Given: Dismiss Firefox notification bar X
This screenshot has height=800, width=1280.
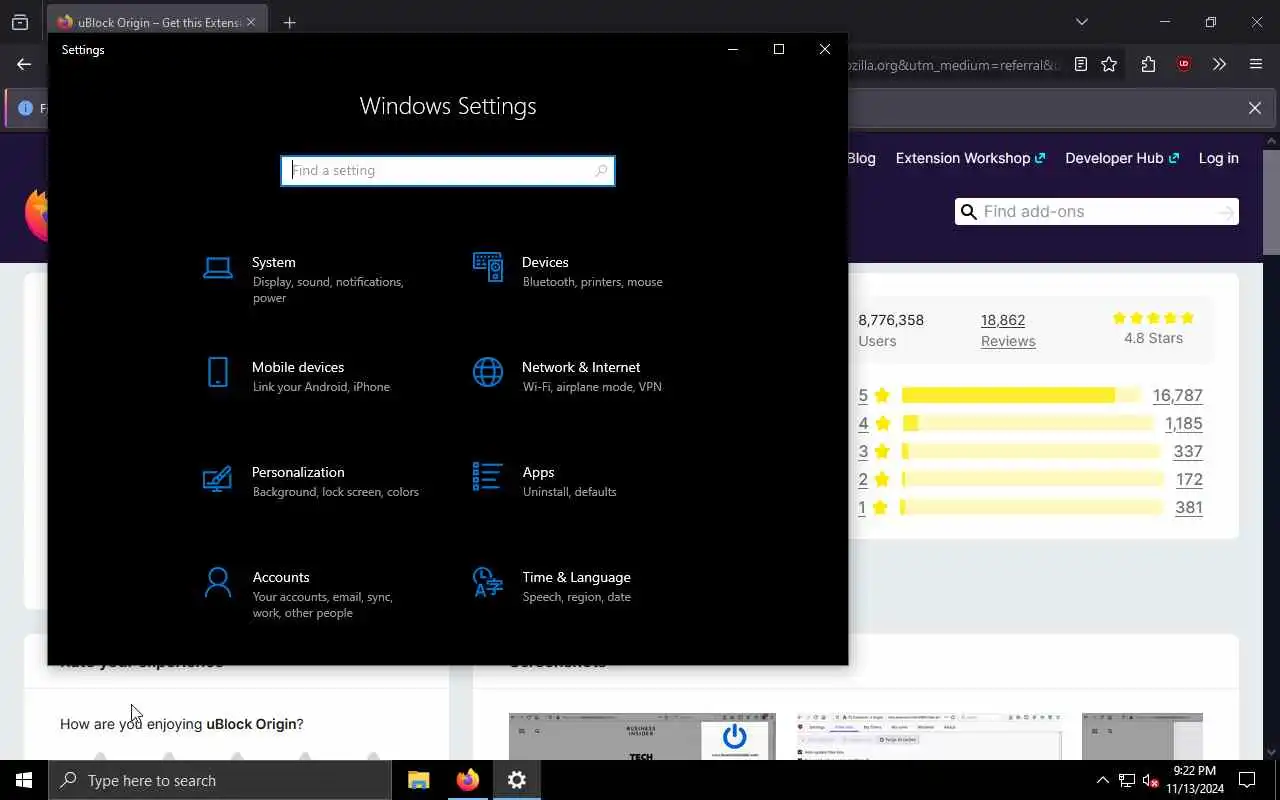Looking at the screenshot, I should point(1255,108).
